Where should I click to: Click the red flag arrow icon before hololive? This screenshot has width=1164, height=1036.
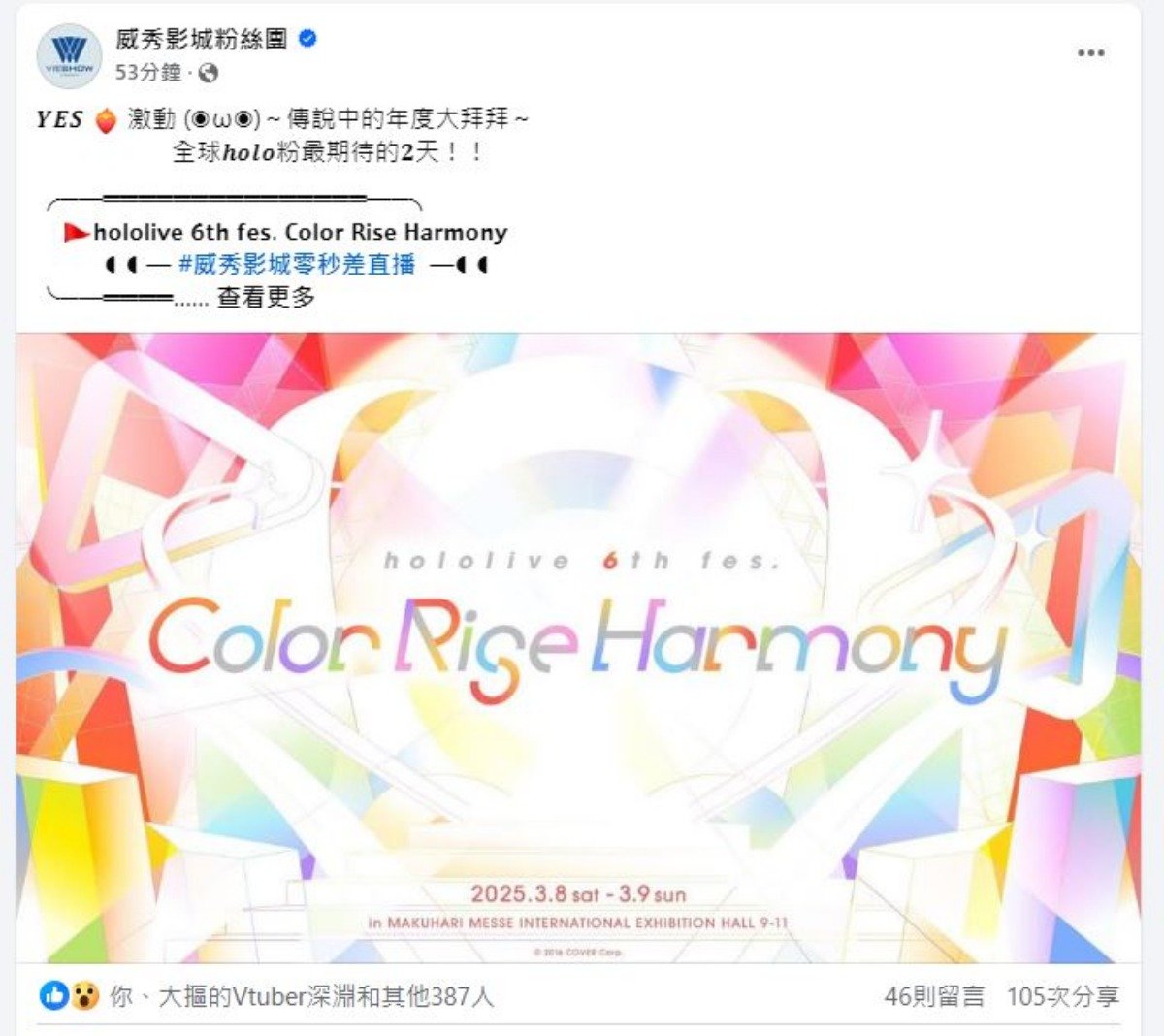pos(76,233)
